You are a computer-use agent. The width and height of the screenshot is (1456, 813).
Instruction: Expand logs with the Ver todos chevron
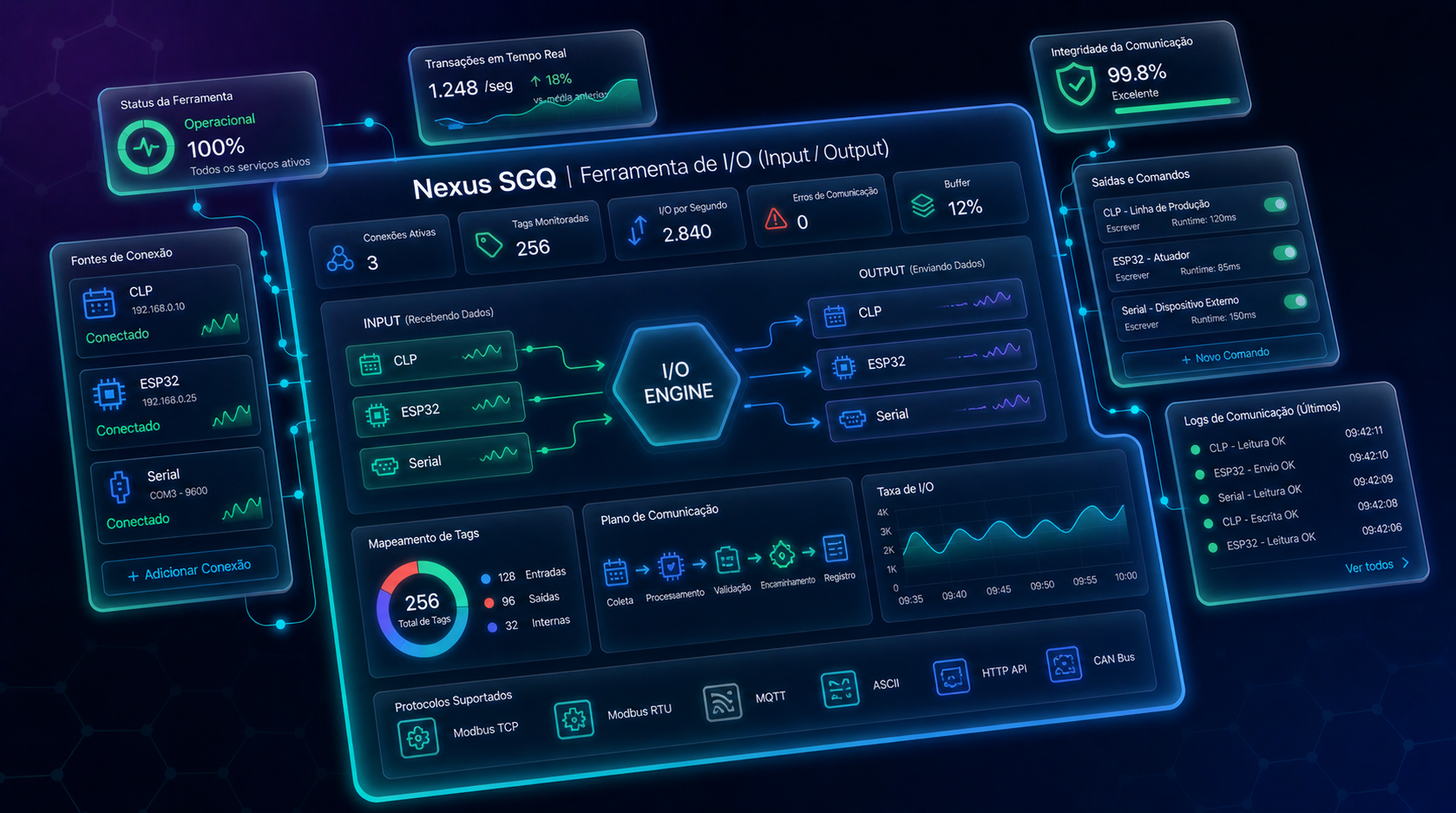[x=1406, y=563]
